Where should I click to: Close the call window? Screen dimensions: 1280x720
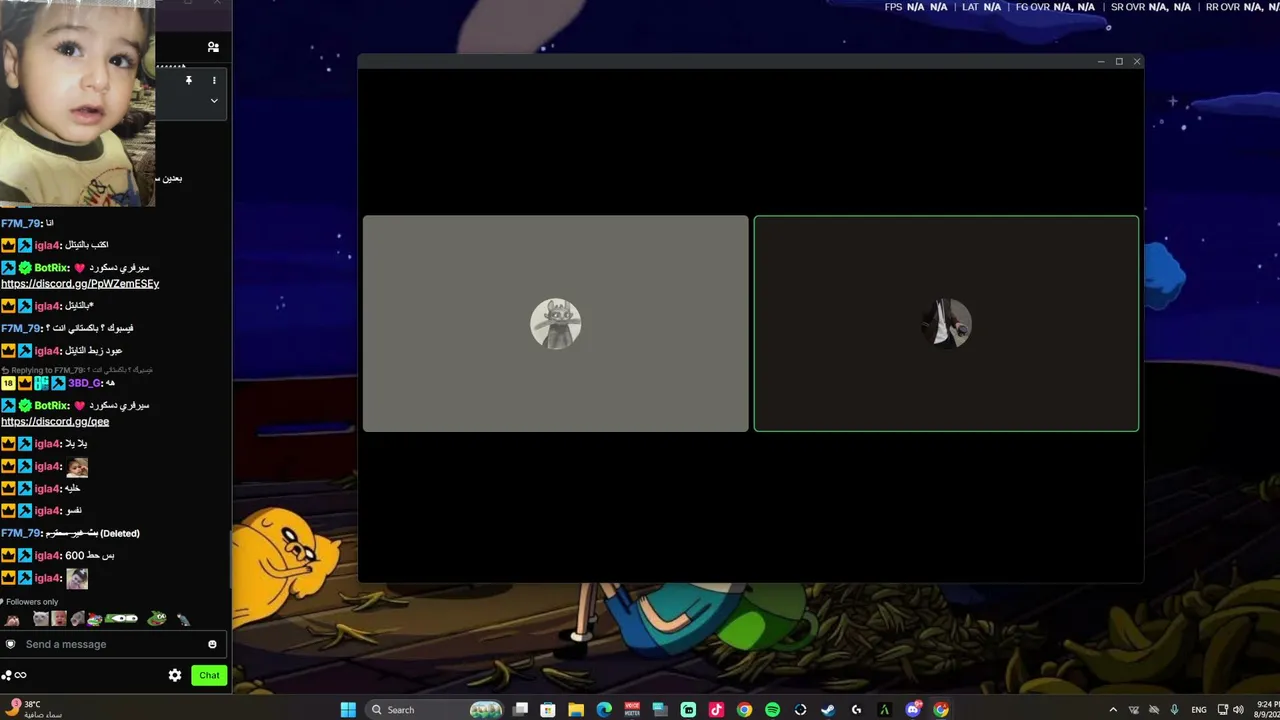pyautogui.click(x=1137, y=62)
